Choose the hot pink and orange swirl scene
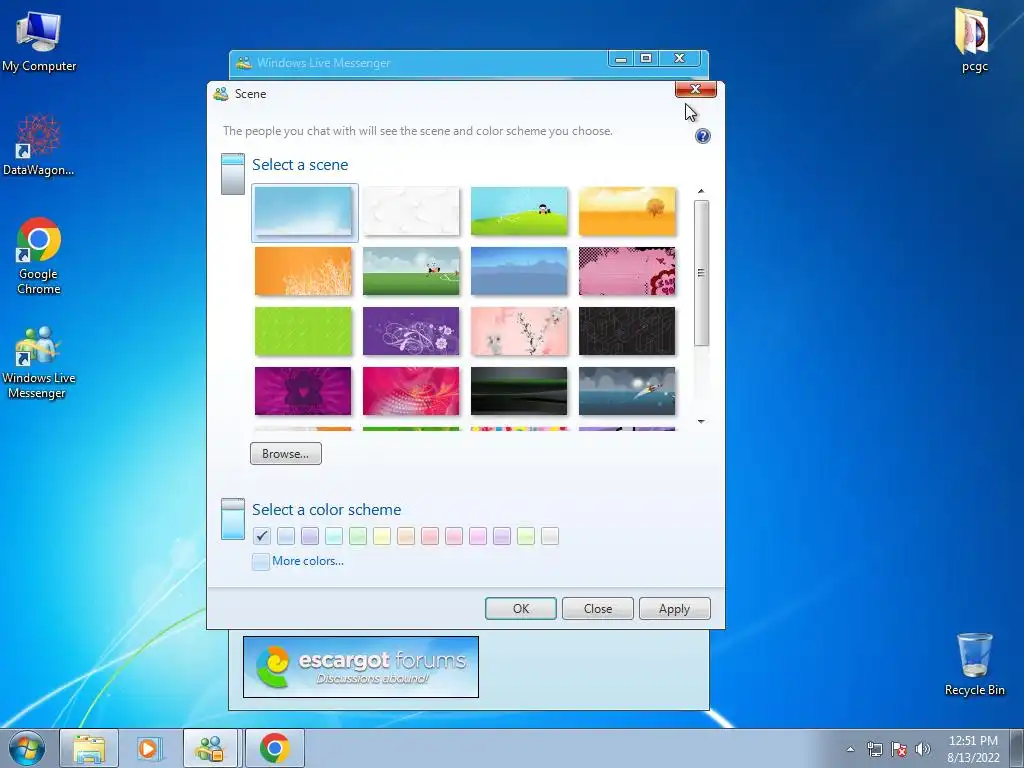 click(411, 391)
